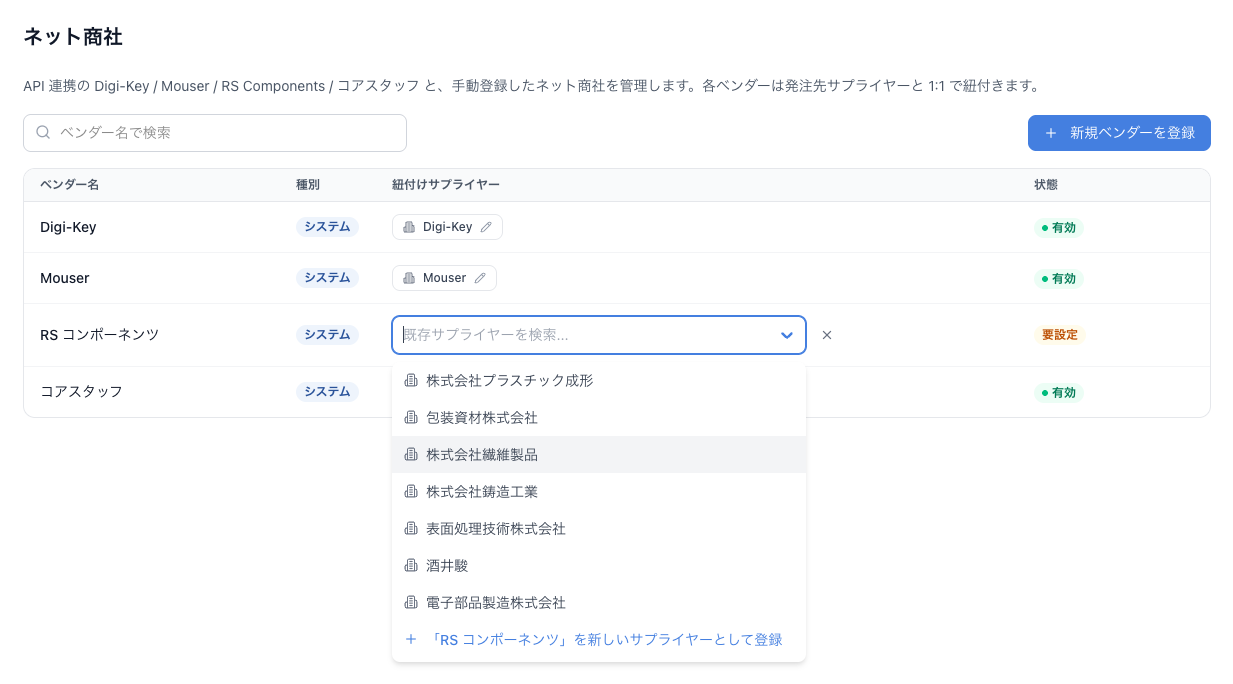Click the Mouser vendor name cell
1233x684 pixels.
[x=65, y=278]
